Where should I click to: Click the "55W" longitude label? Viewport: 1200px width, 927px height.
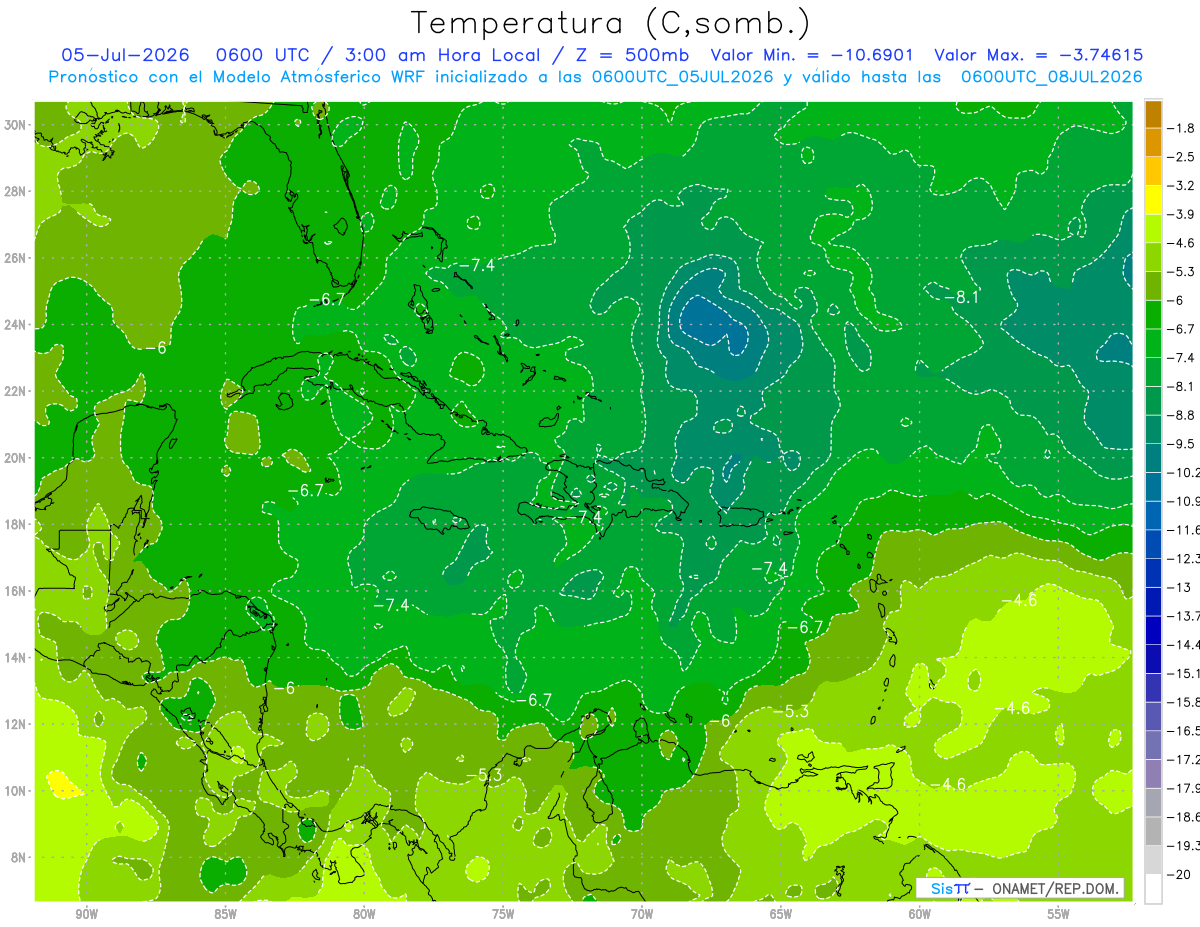(x=1059, y=915)
